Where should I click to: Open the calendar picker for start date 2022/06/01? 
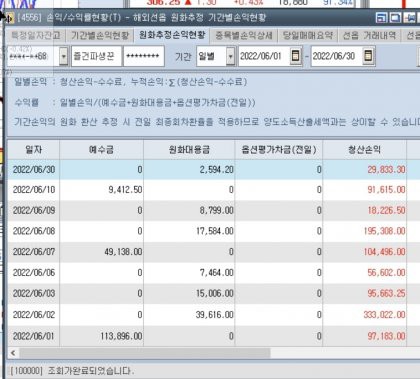(x=296, y=56)
